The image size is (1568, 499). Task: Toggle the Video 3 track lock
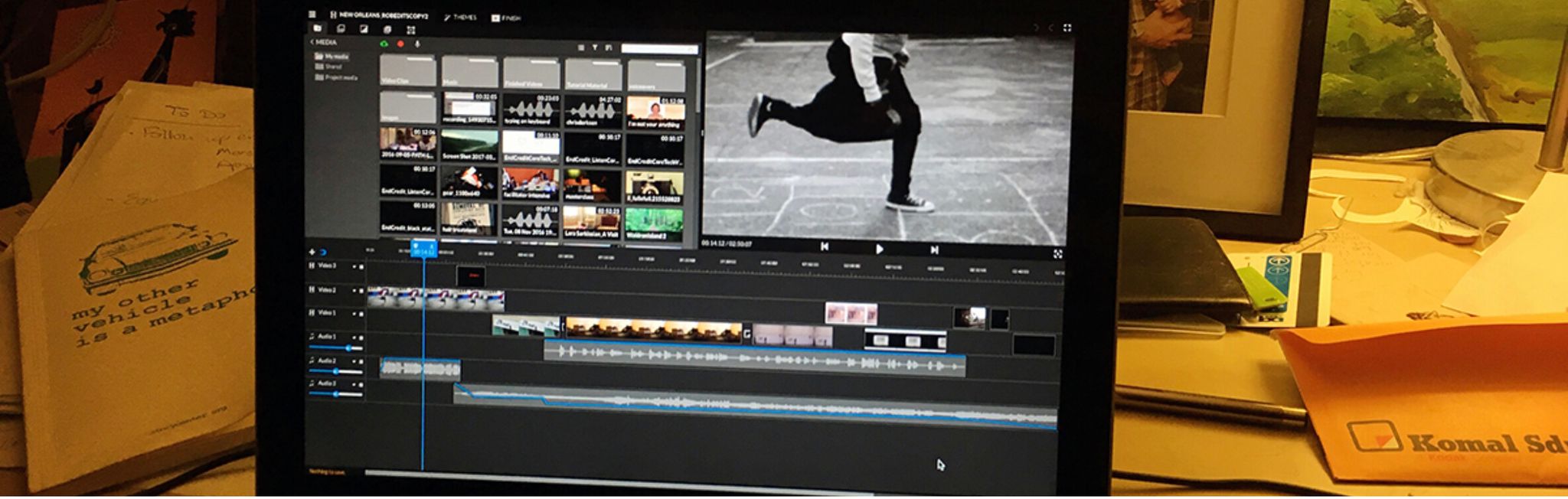click(x=361, y=267)
